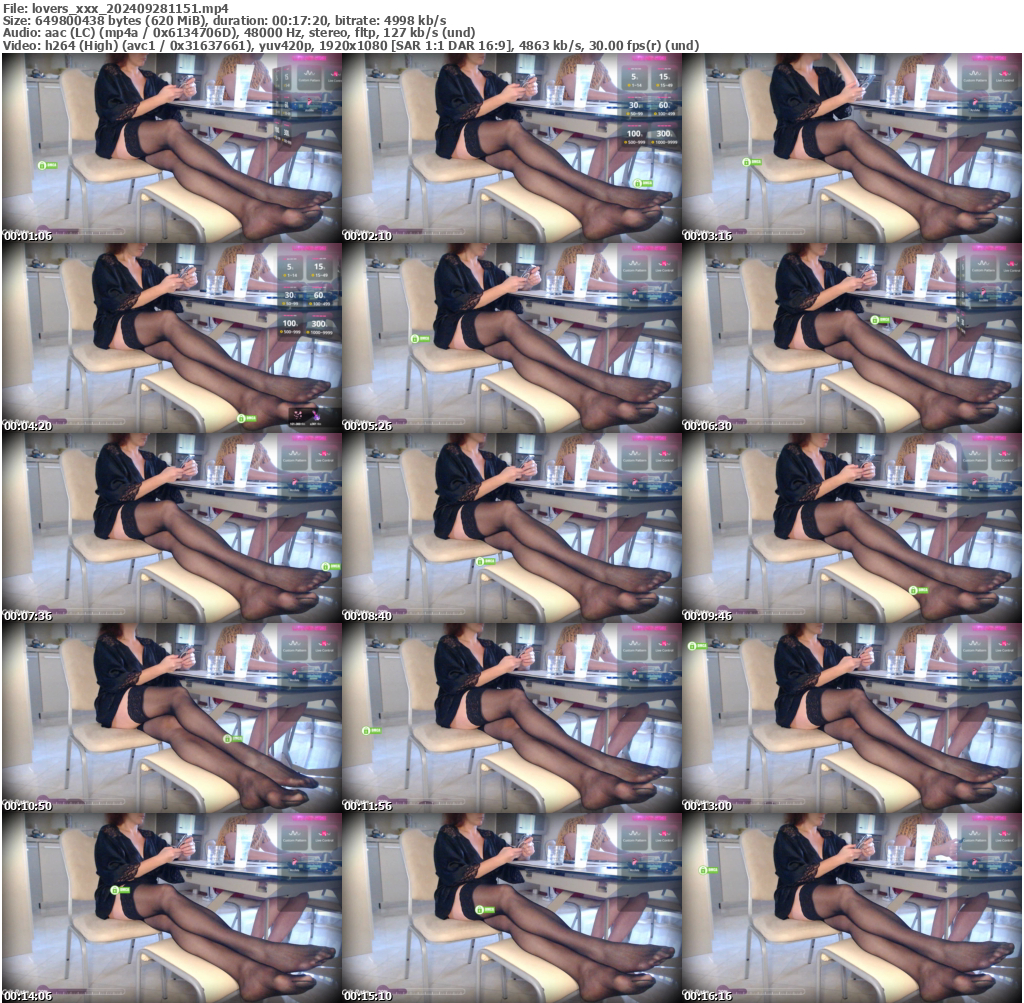Click the green lock icon in last row

coord(113,888)
